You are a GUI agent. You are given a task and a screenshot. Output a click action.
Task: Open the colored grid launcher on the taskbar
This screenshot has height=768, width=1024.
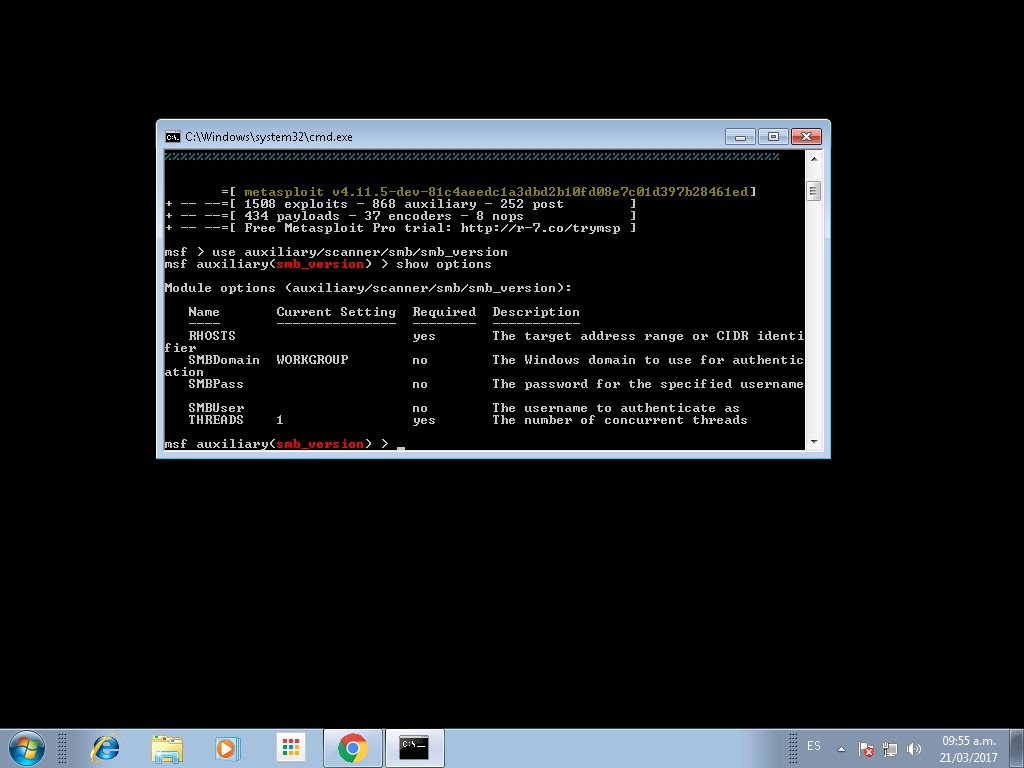click(290, 747)
